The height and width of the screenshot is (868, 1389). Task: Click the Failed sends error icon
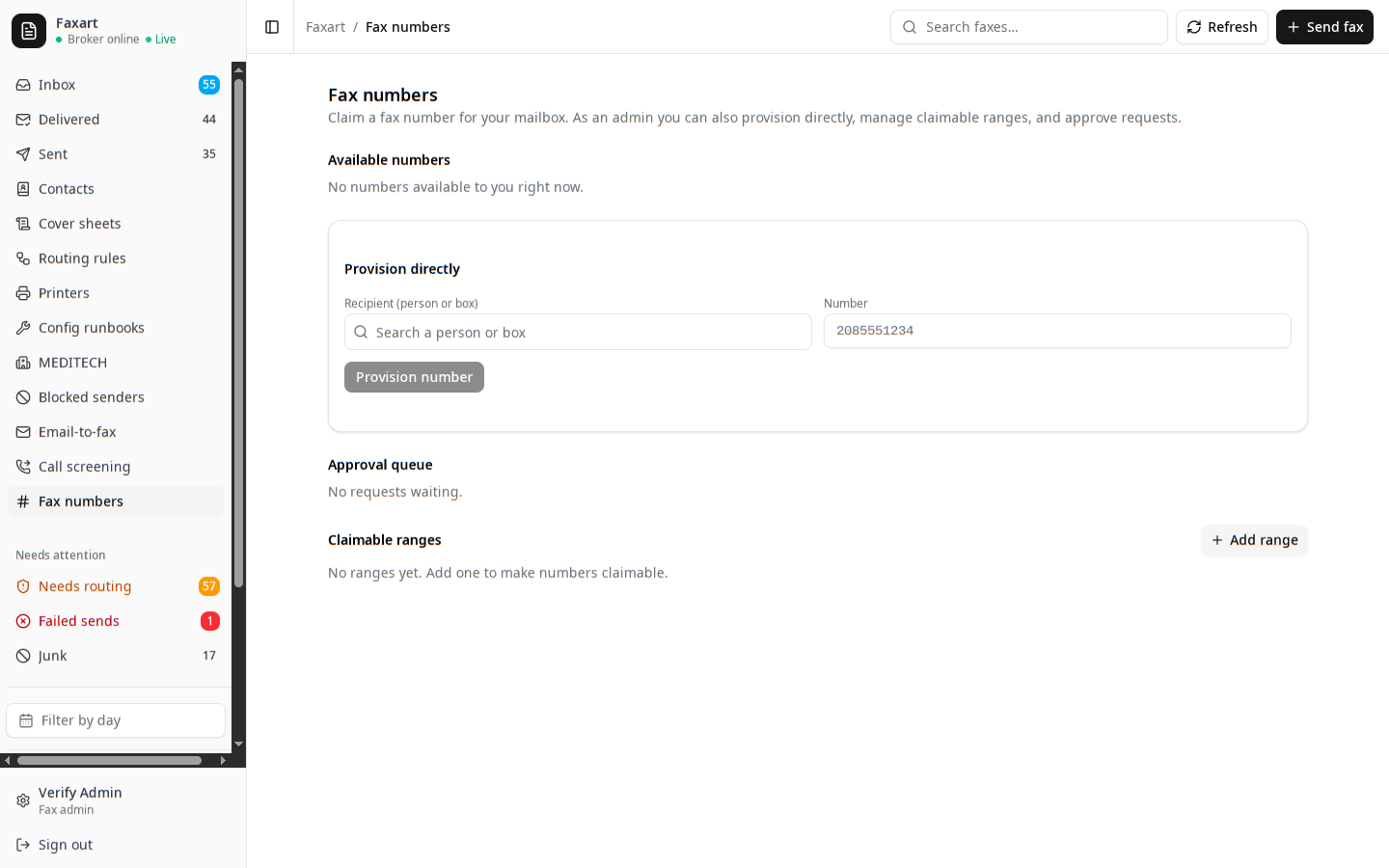23,621
